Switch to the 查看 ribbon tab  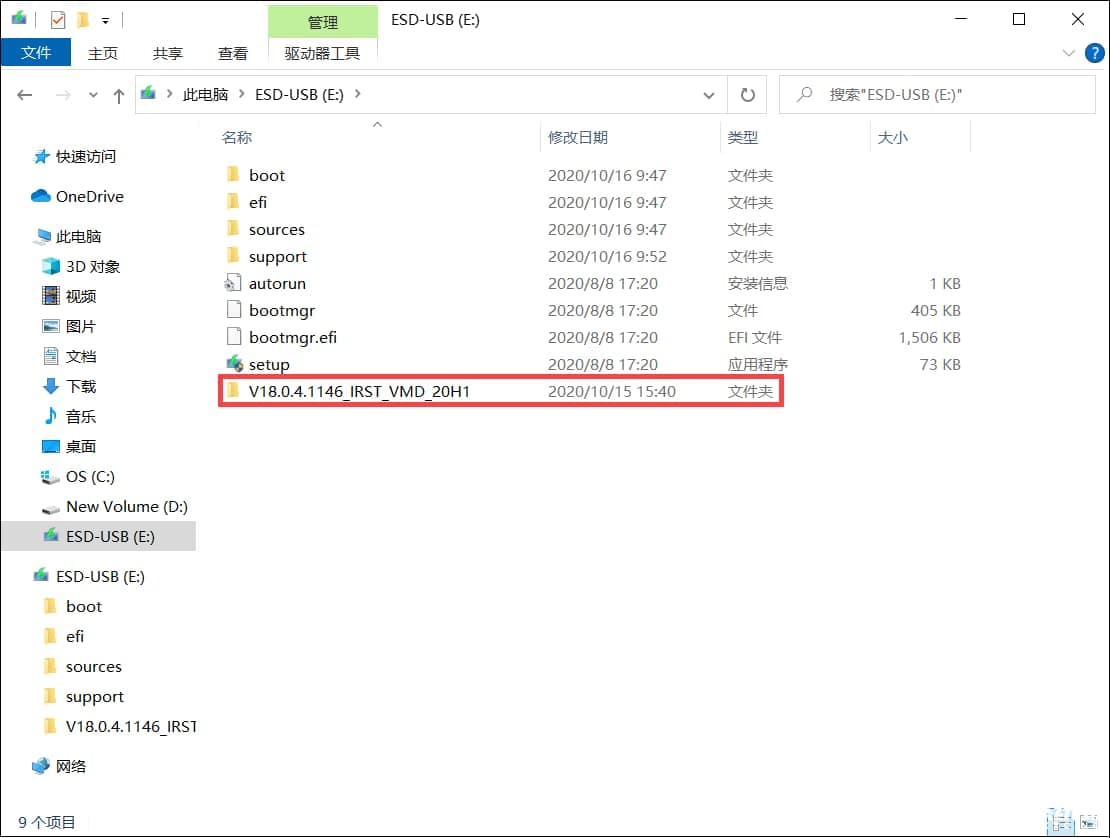(x=233, y=53)
